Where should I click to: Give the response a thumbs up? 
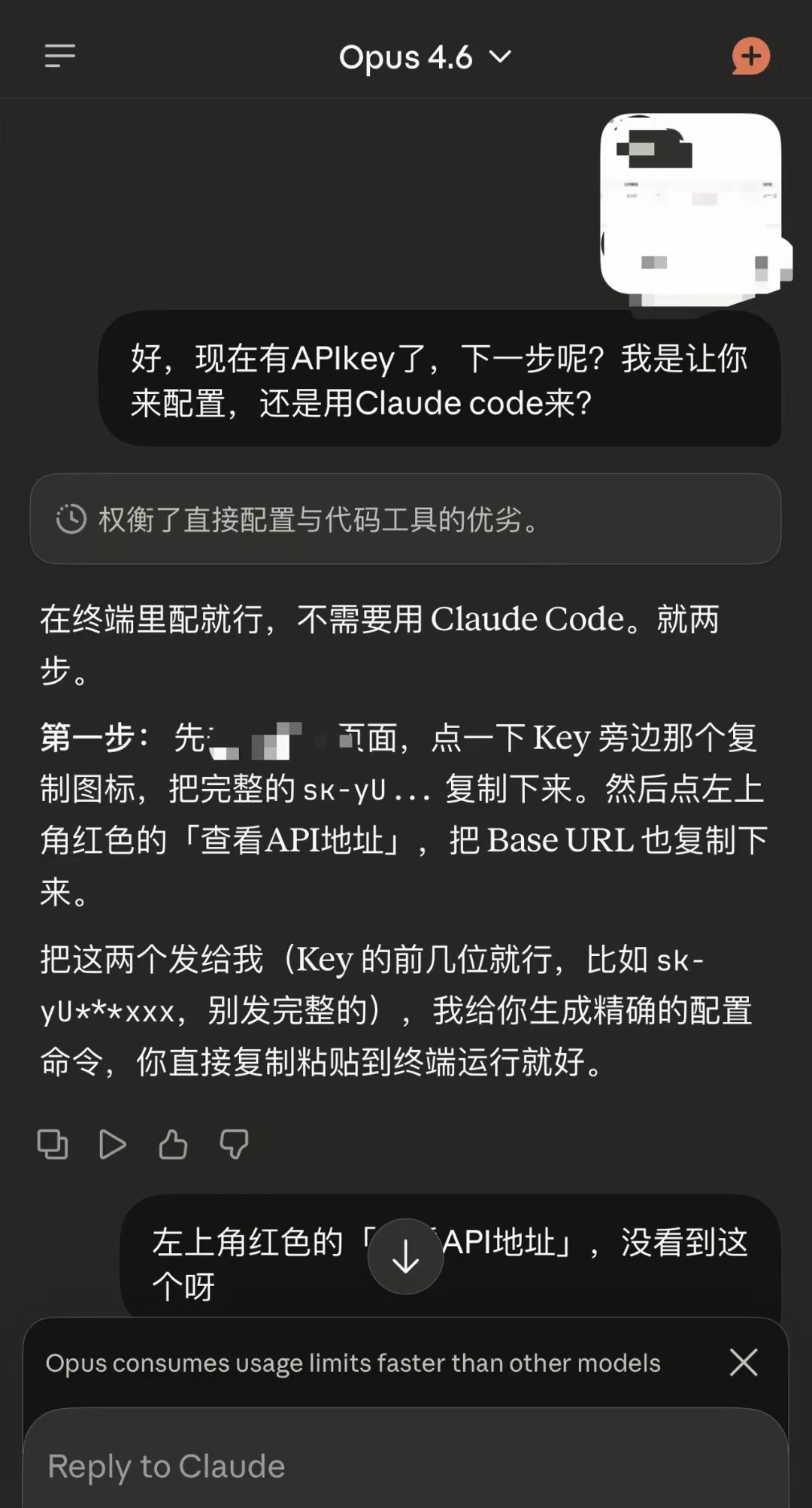(173, 1145)
